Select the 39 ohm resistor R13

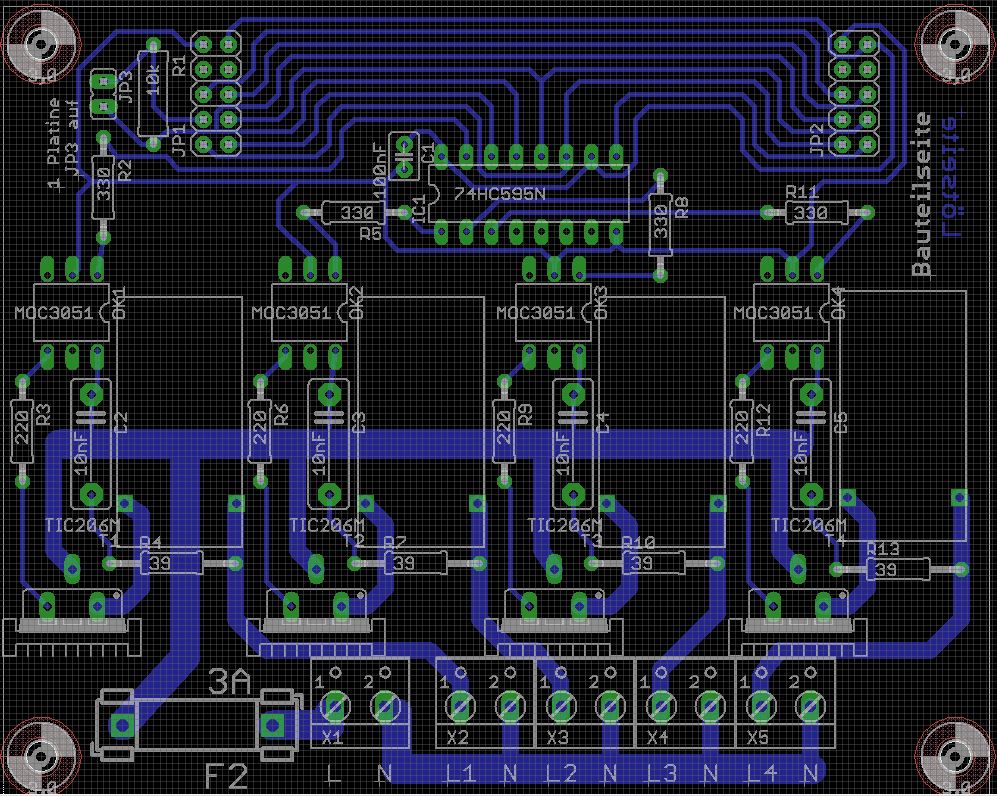898,569
